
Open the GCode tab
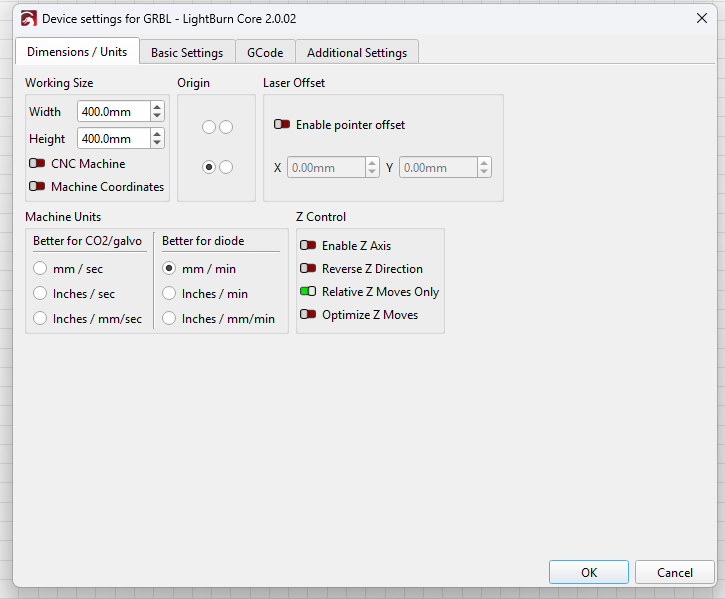pyautogui.click(x=265, y=52)
